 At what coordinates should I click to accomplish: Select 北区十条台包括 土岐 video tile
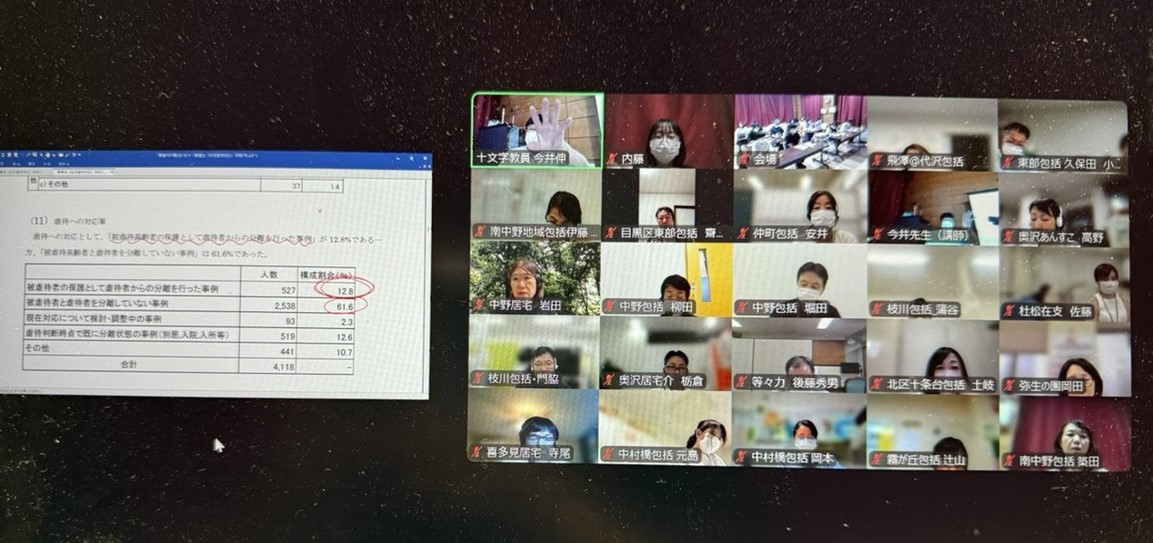click(x=932, y=355)
